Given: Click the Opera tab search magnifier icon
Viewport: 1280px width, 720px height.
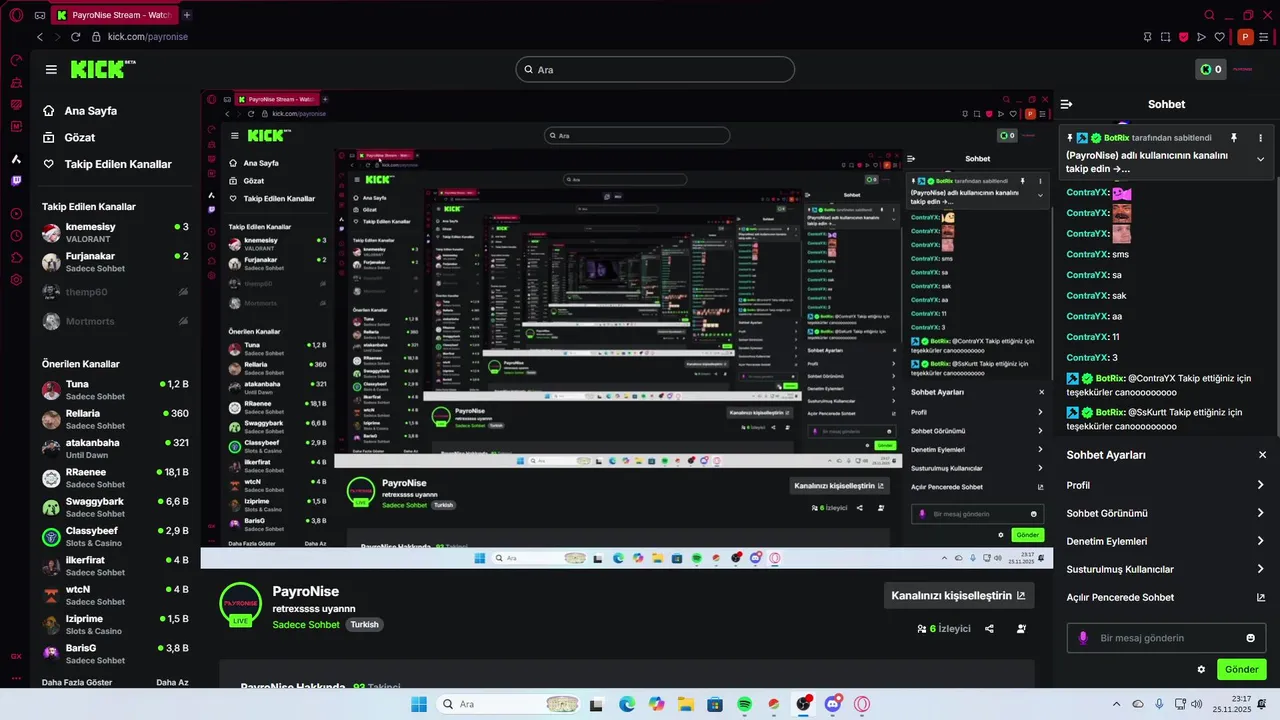Looking at the screenshot, I should click(x=1209, y=15).
